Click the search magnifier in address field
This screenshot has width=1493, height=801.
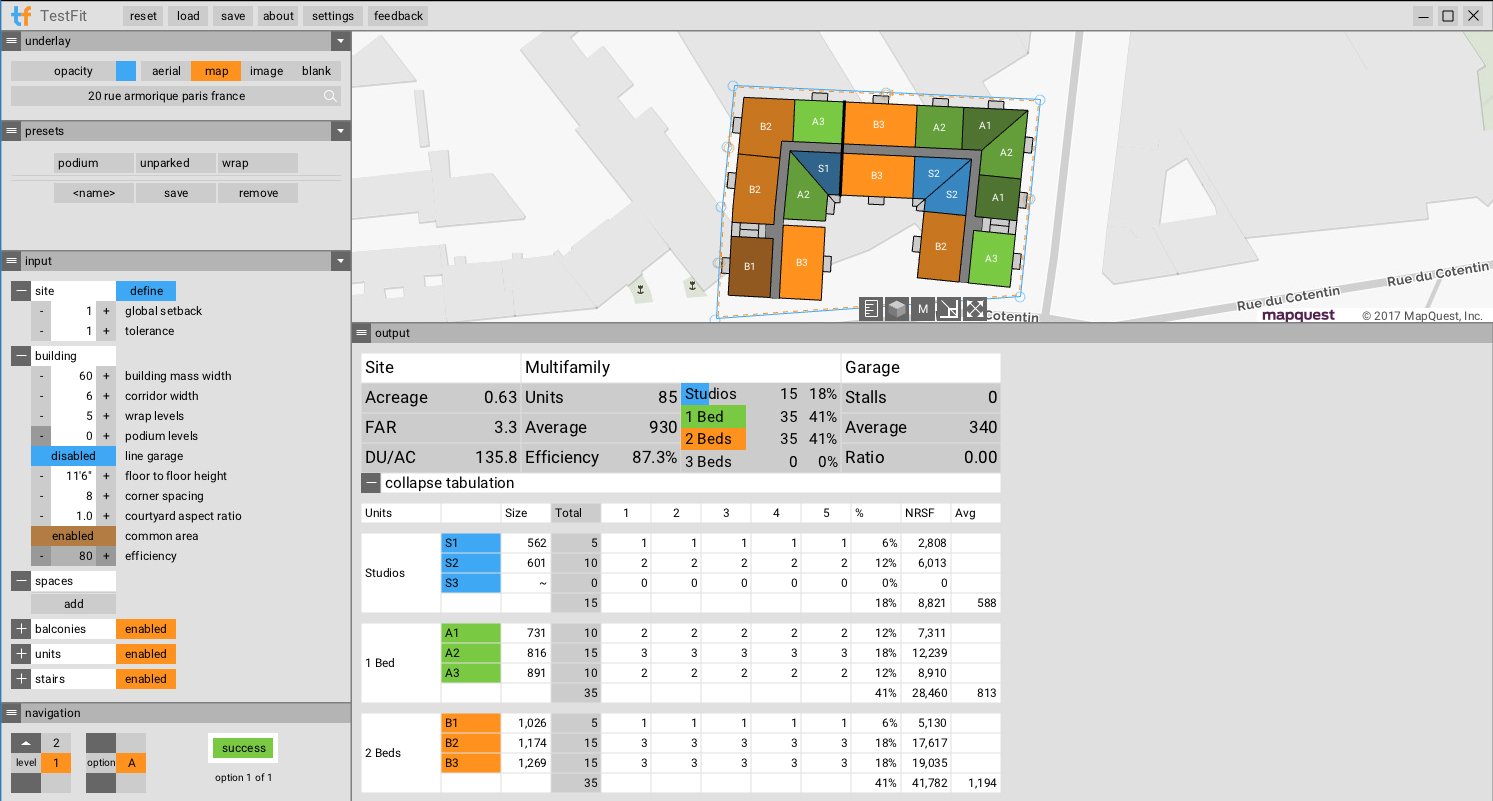point(330,96)
